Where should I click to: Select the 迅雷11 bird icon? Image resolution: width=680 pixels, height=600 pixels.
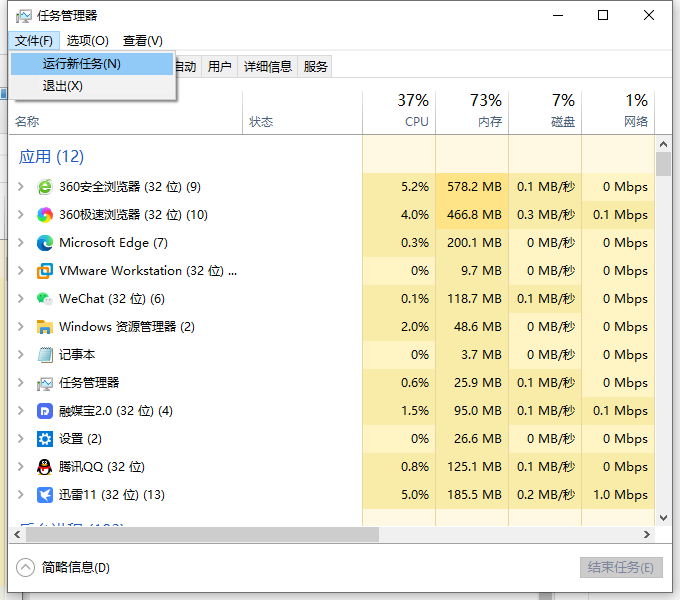click(x=45, y=495)
